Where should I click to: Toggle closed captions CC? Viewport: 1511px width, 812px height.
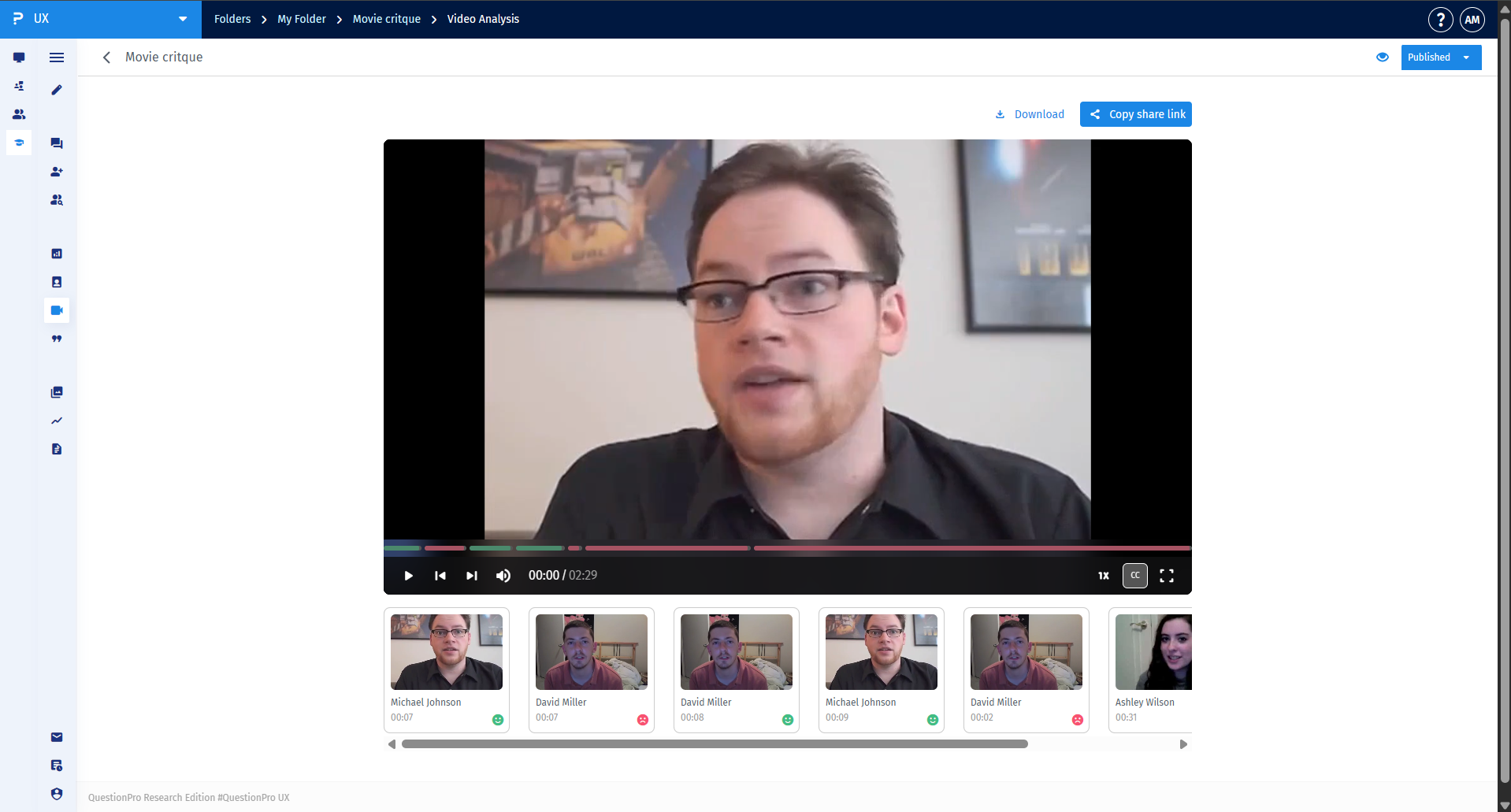(x=1134, y=576)
